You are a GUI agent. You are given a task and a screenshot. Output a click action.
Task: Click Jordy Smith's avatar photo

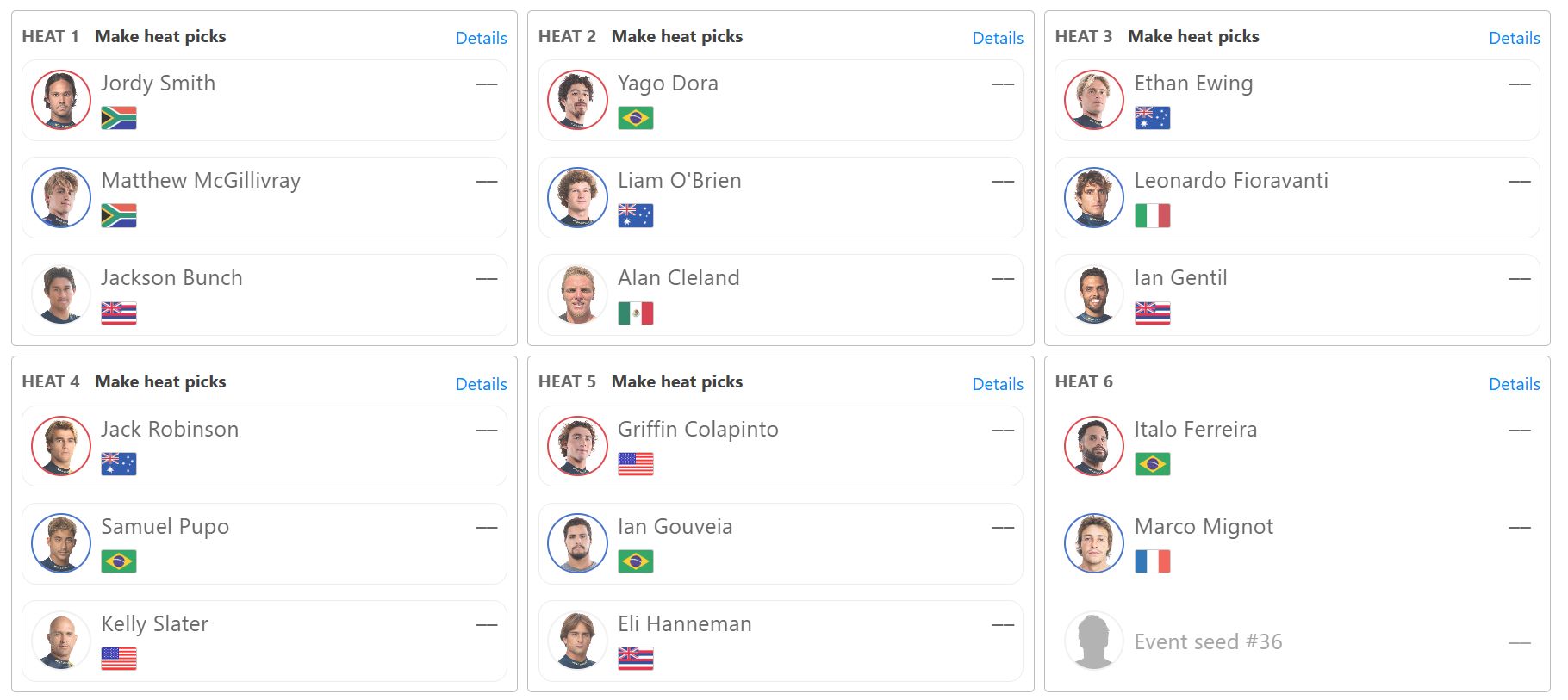(x=61, y=100)
